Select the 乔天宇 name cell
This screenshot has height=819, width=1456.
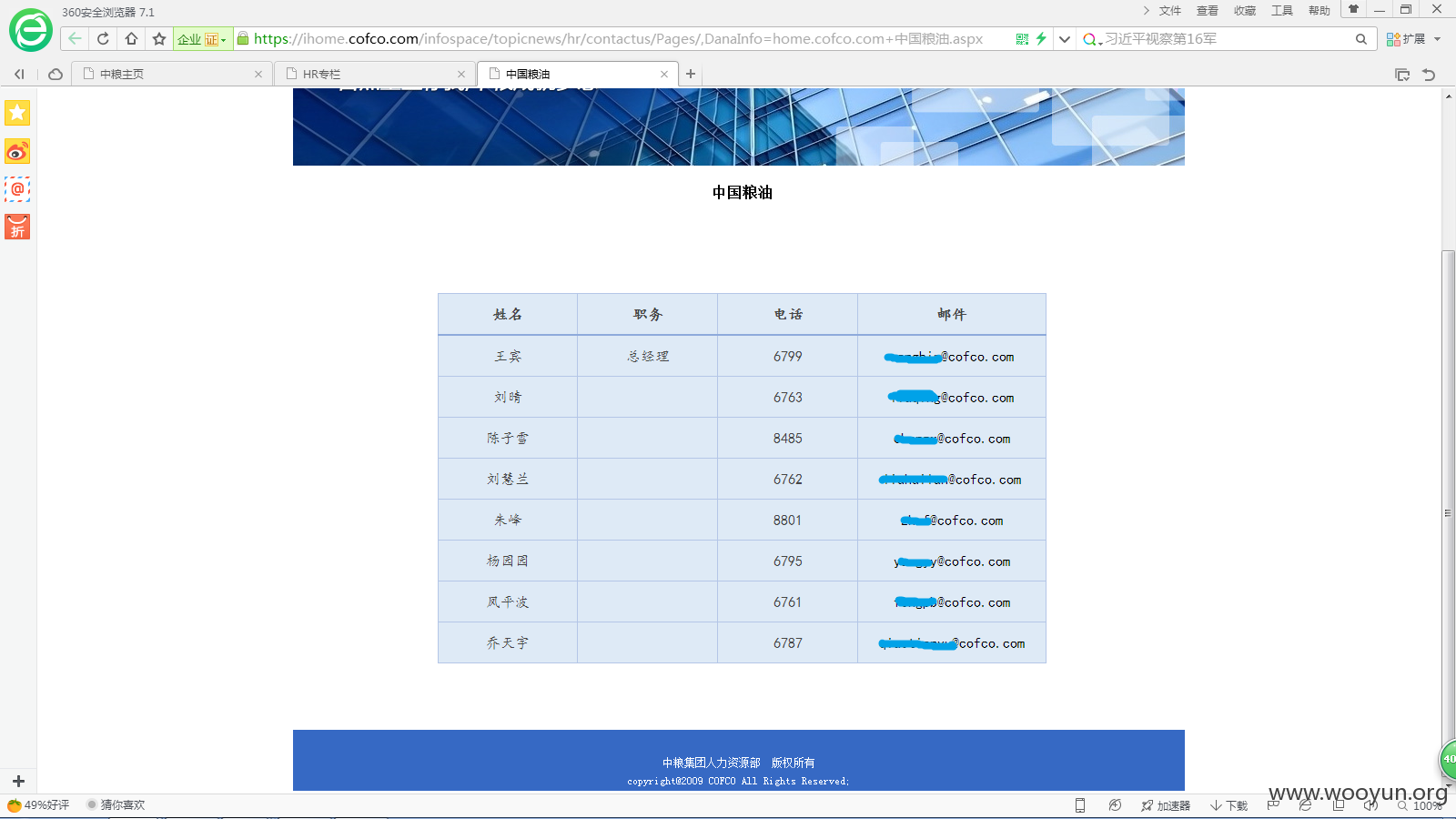click(508, 642)
